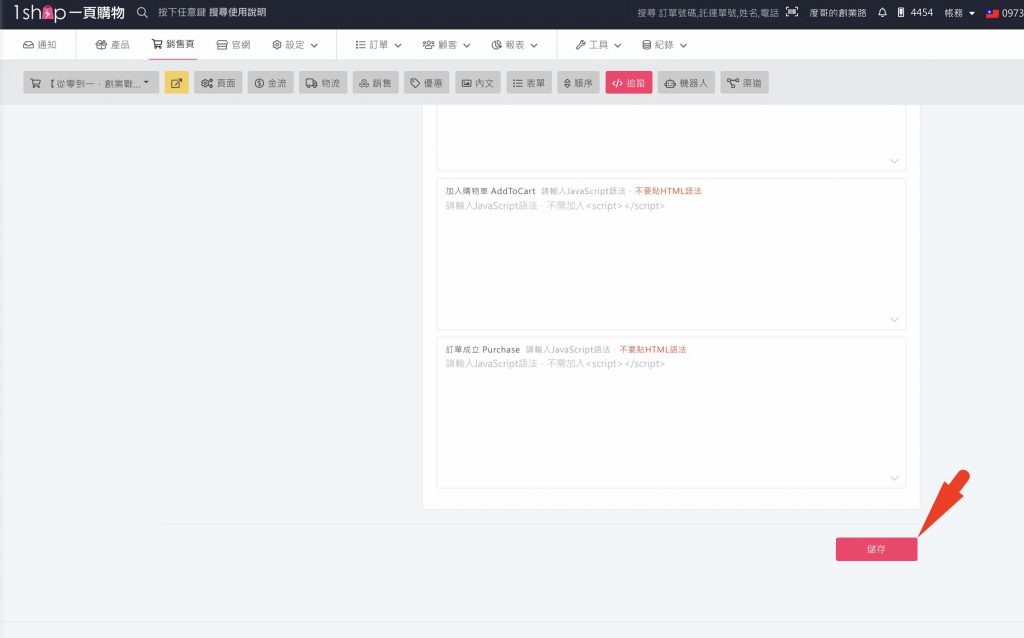1024x638 pixels.
Task: Select the 物流 logistics icon
Action: (323, 82)
